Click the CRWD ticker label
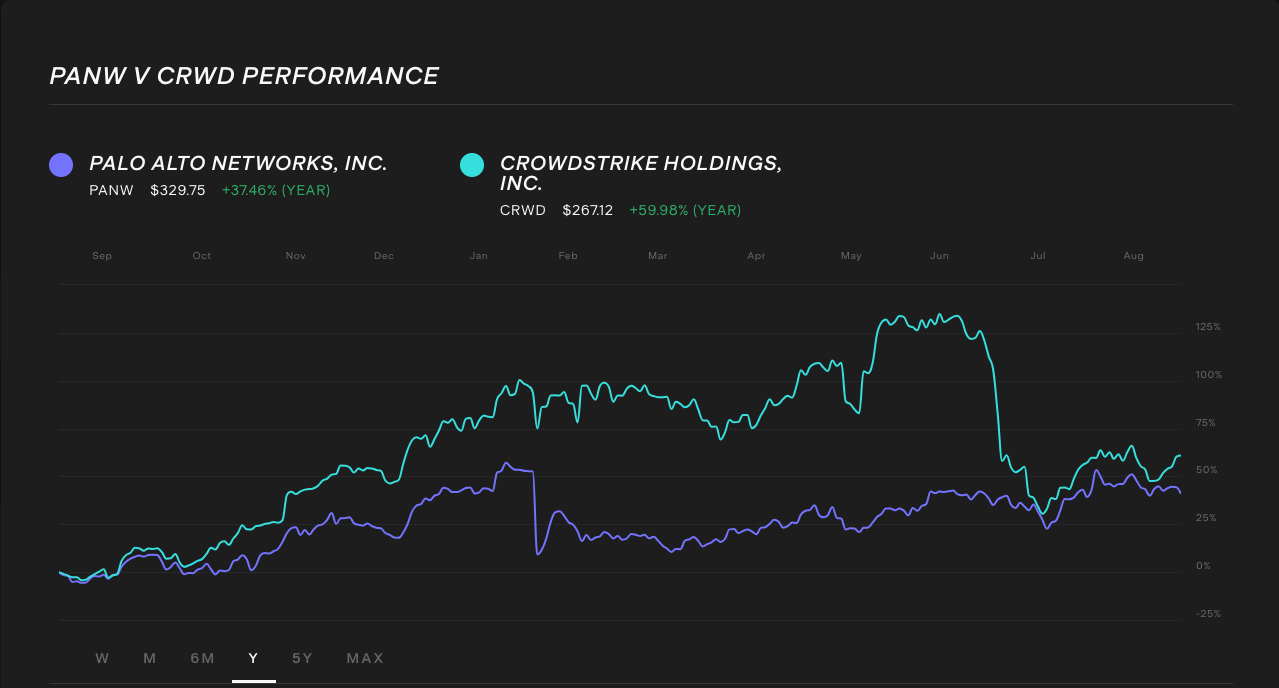 click(x=522, y=210)
